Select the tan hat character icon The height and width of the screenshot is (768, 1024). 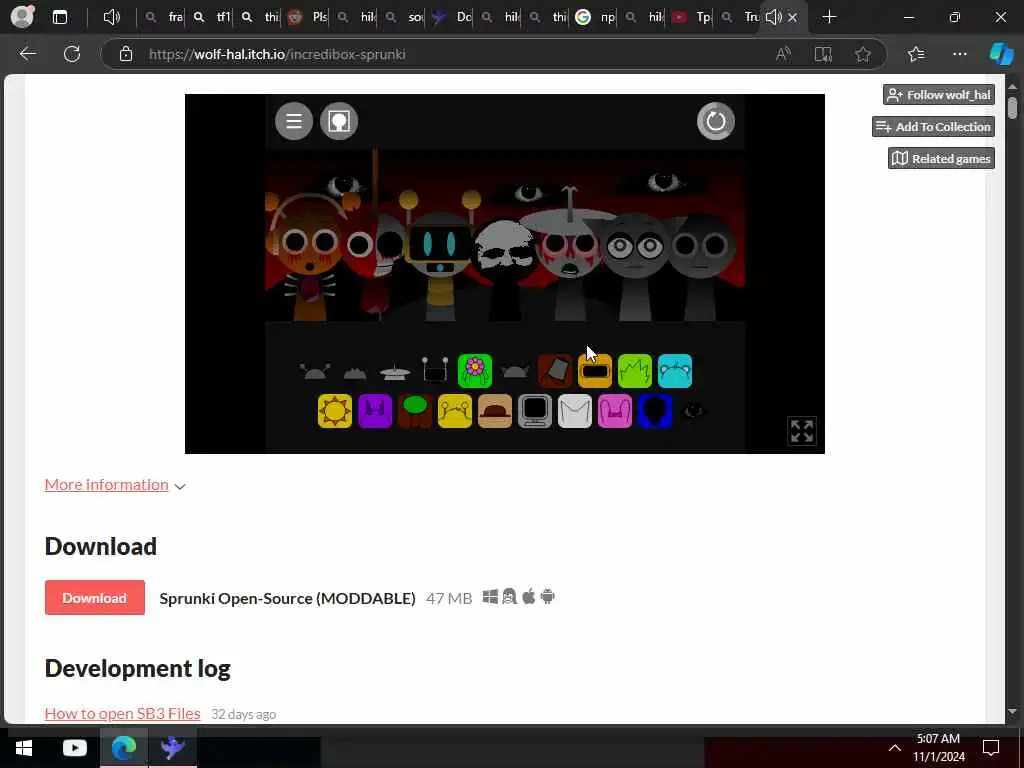coord(495,411)
